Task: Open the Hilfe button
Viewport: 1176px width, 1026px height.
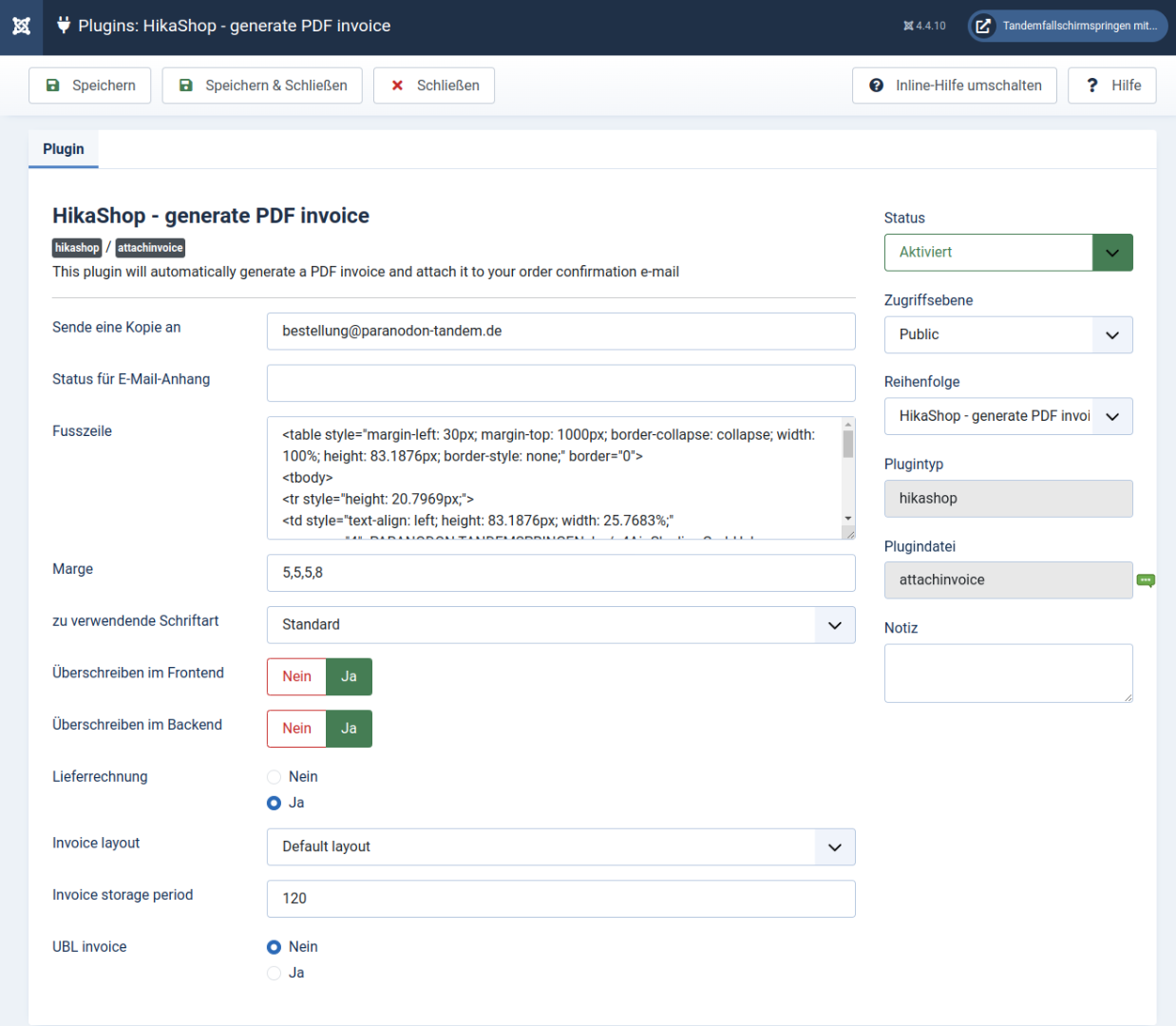Action: [1112, 85]
